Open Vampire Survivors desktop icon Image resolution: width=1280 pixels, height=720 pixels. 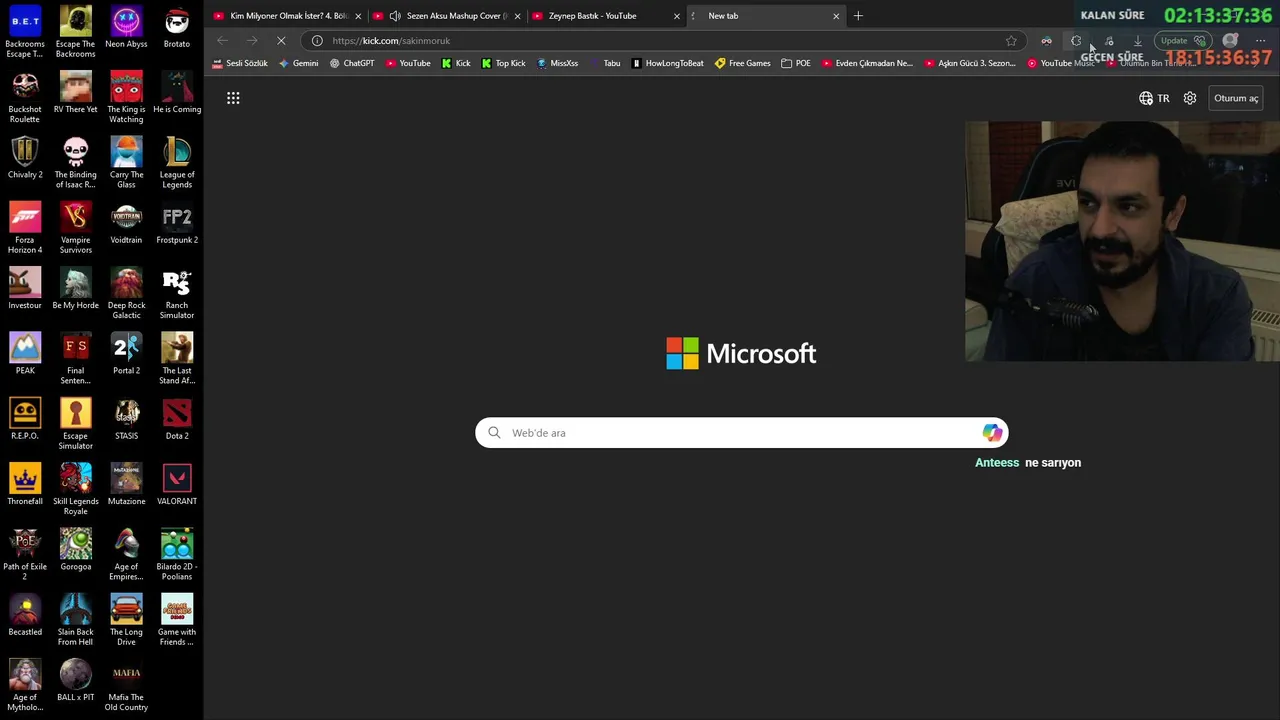tap(75, 228)
